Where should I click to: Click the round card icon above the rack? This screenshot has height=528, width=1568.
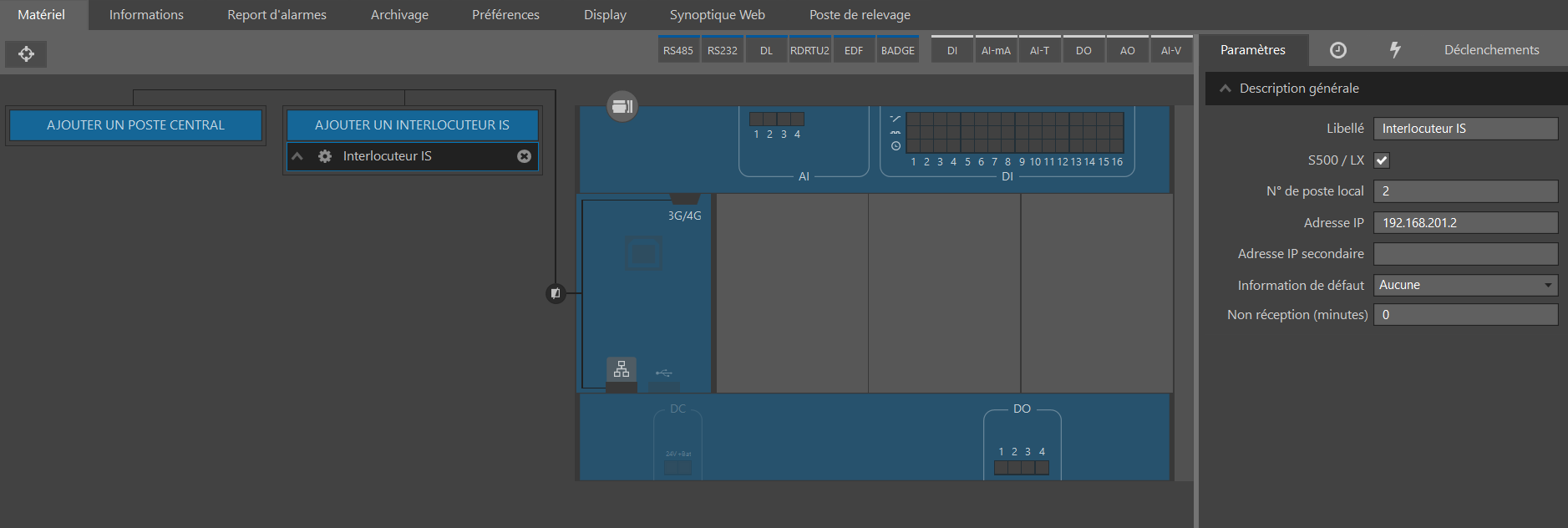(622, 106)
